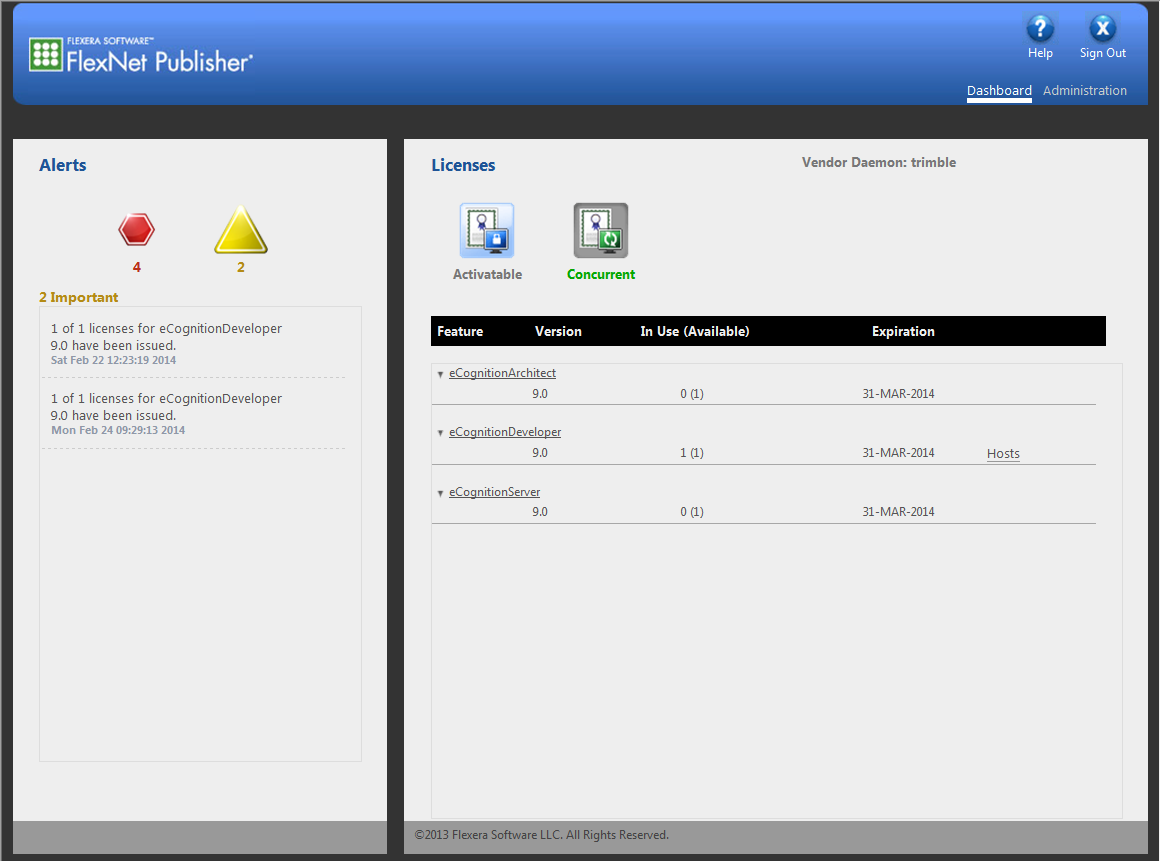Click the Expiration column header
The height and width of the screenshot is (861, 1161).
(x=903, y=332)
